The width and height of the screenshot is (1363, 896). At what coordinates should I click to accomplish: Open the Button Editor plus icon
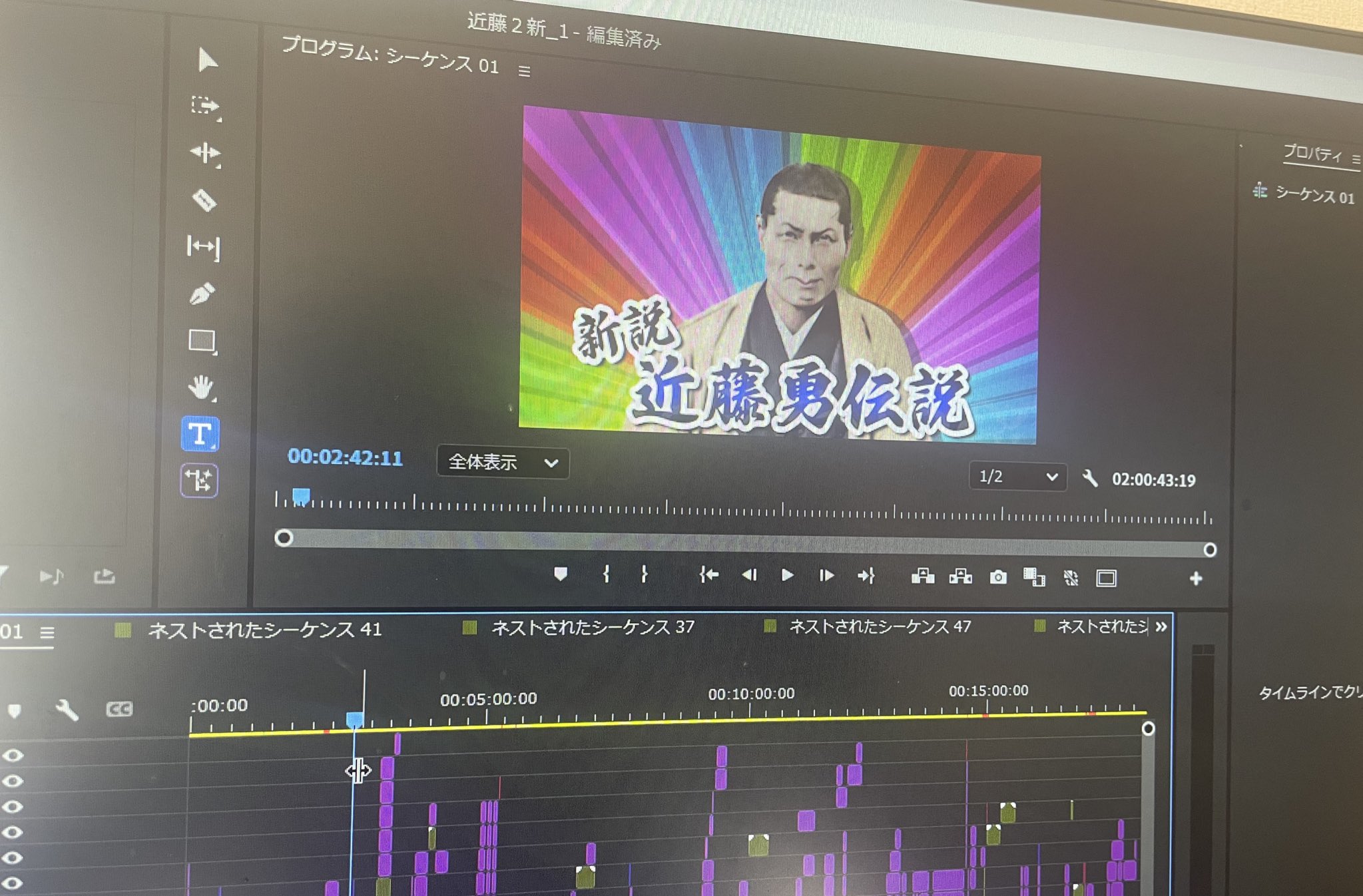point(1196,578)
